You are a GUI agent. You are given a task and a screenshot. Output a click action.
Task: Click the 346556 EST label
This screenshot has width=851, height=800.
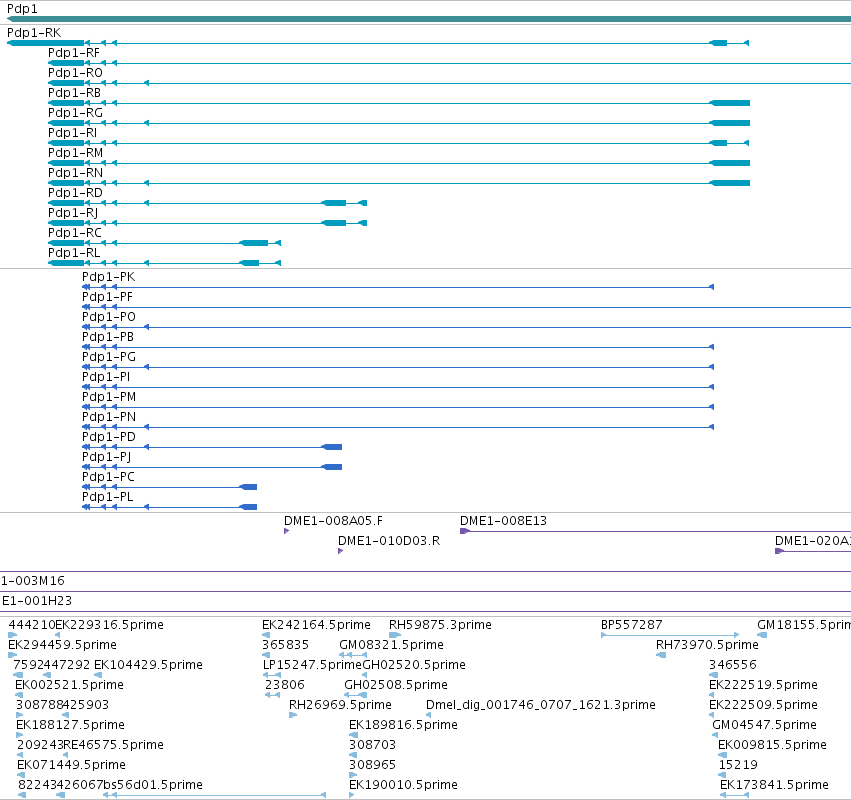pos(733,665)
